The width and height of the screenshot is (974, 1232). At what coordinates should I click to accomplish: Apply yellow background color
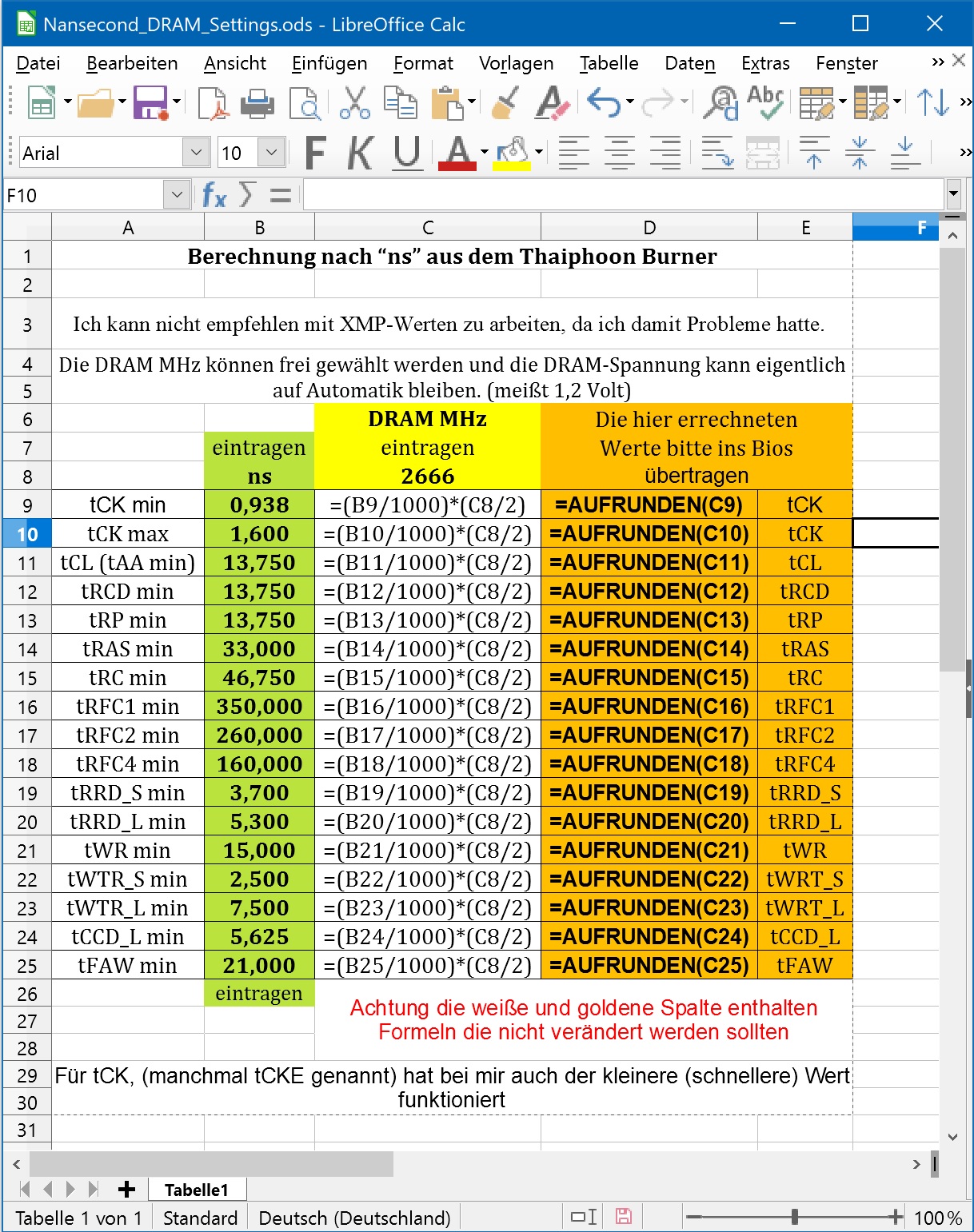pyautogui.click(x=513, y=153)
